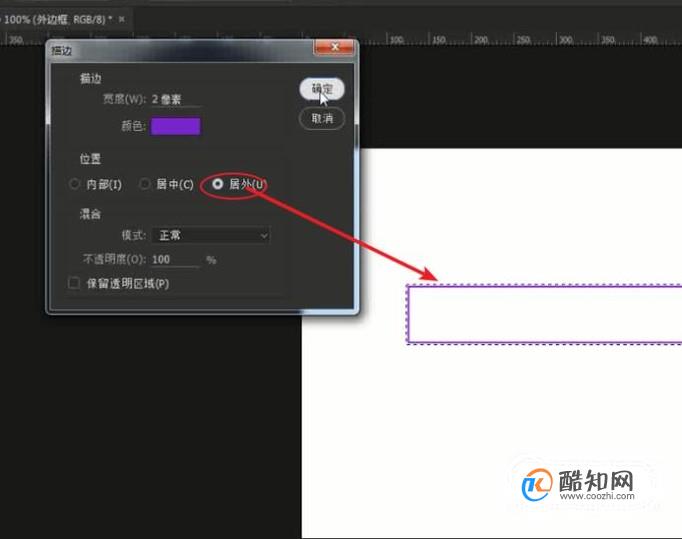
Task: Select the 居外(U) position radio button
Action: 217,184
